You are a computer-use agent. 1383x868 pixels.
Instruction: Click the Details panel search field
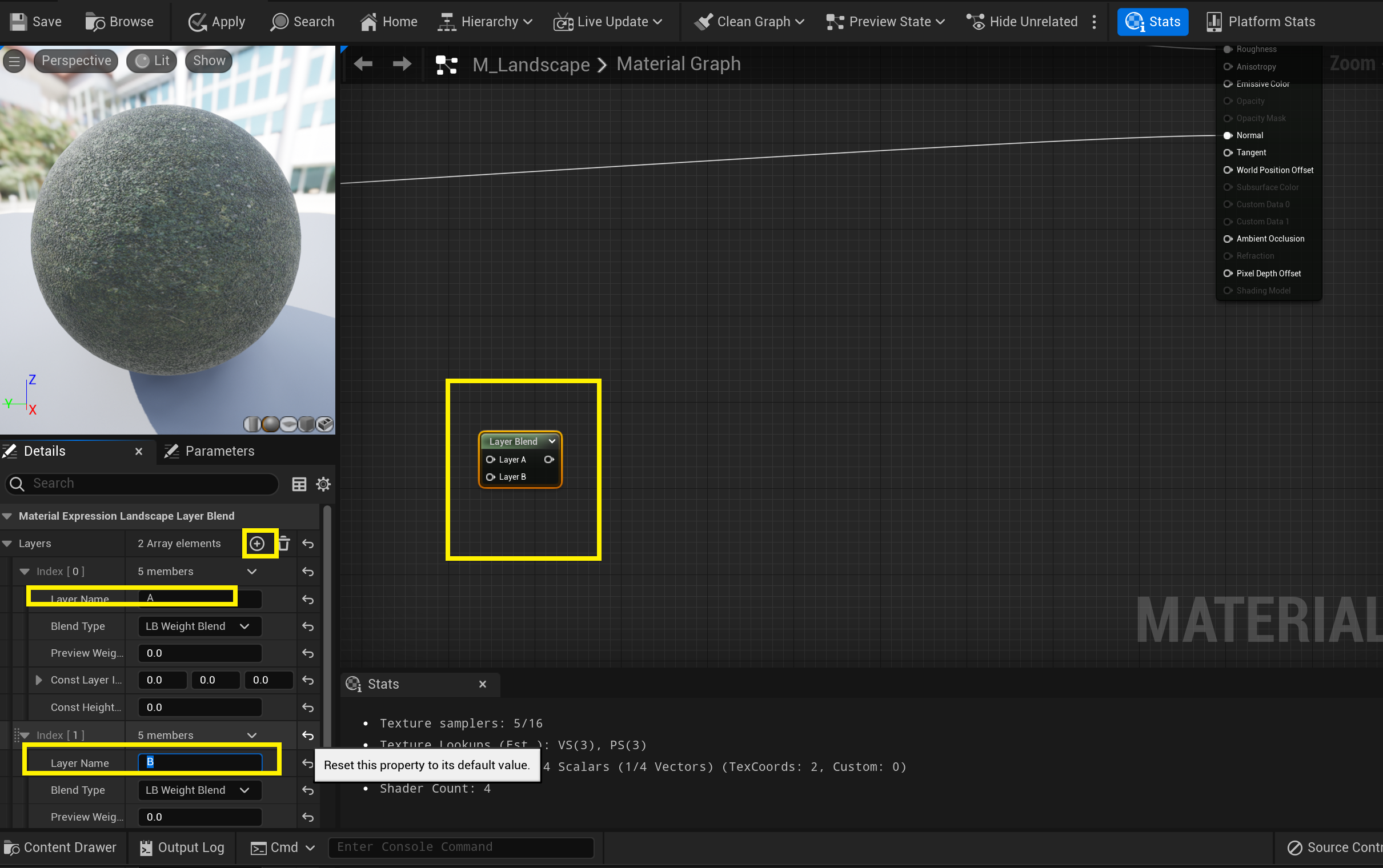pos(149,483)
